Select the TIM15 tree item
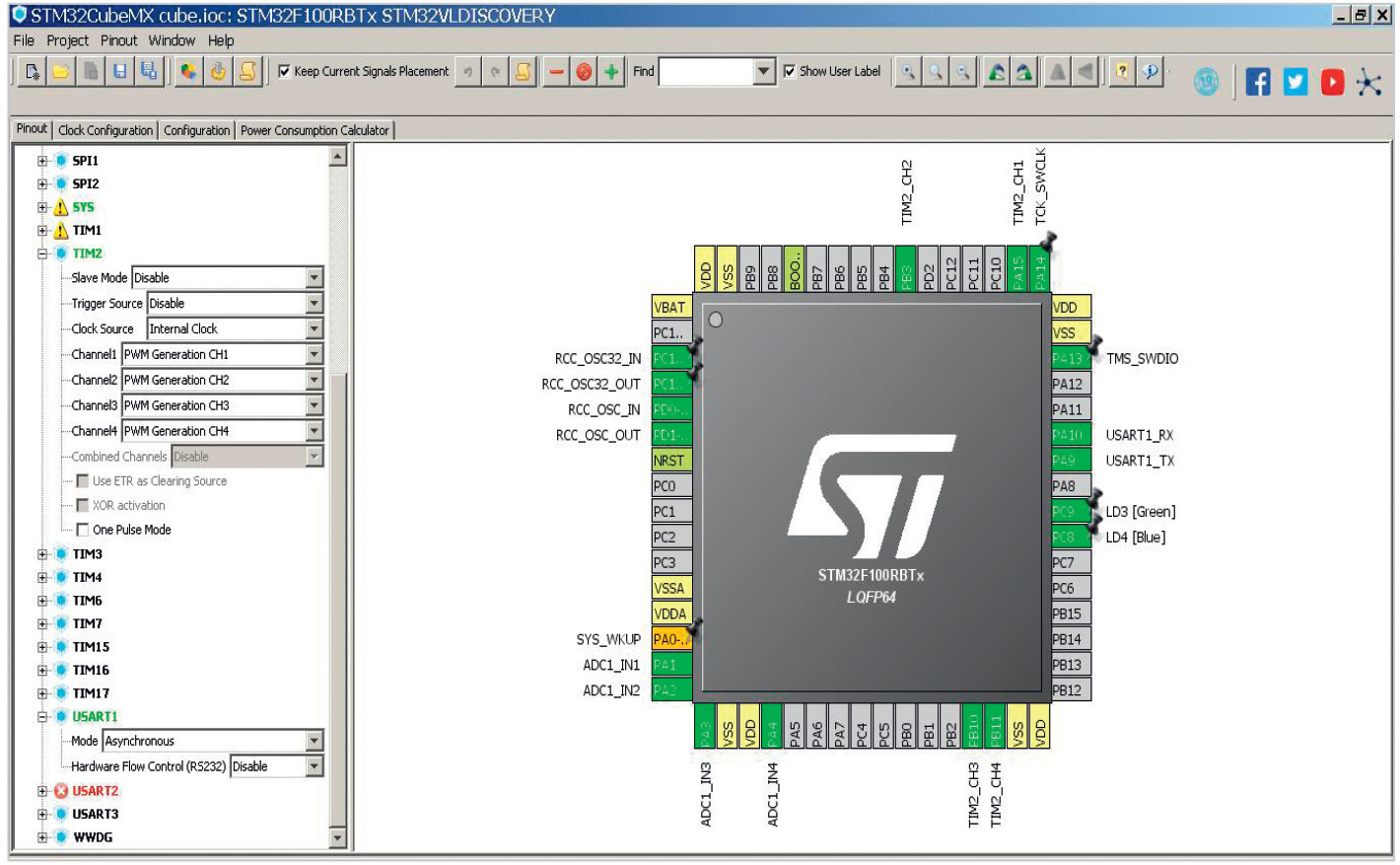 click(x=91, y=647)
